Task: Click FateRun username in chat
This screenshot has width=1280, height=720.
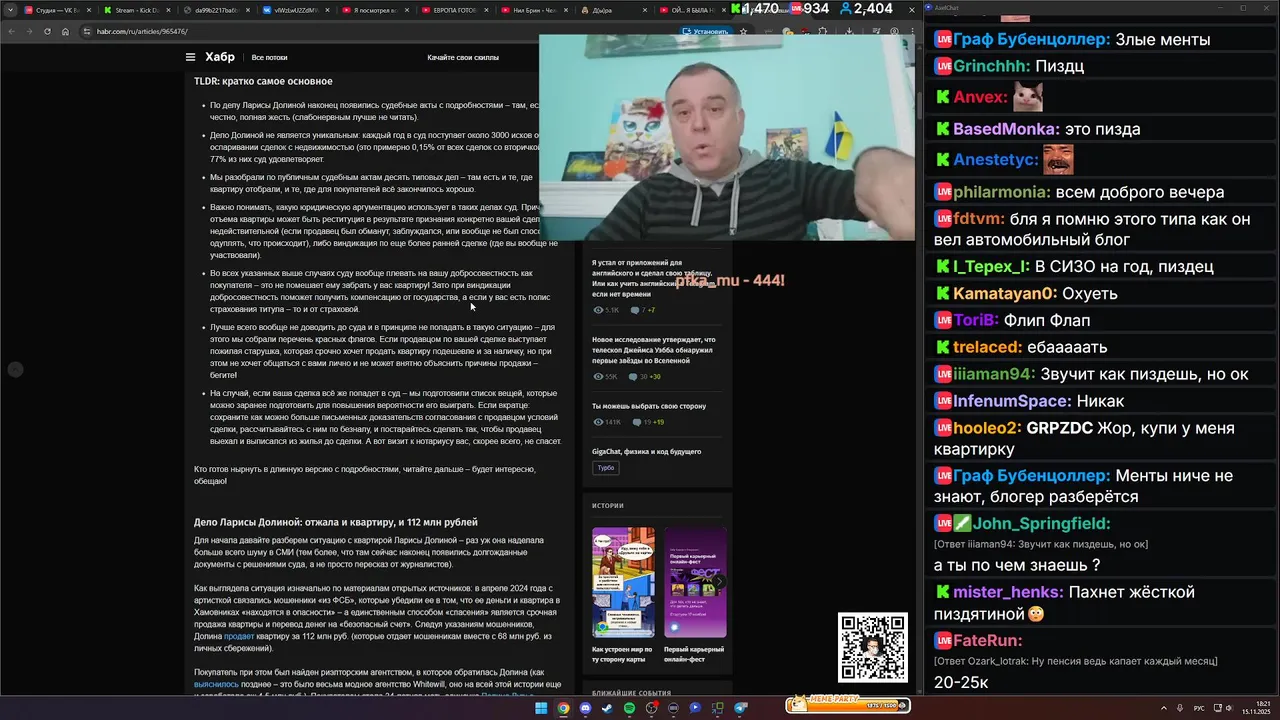Action: pos(988,640)
